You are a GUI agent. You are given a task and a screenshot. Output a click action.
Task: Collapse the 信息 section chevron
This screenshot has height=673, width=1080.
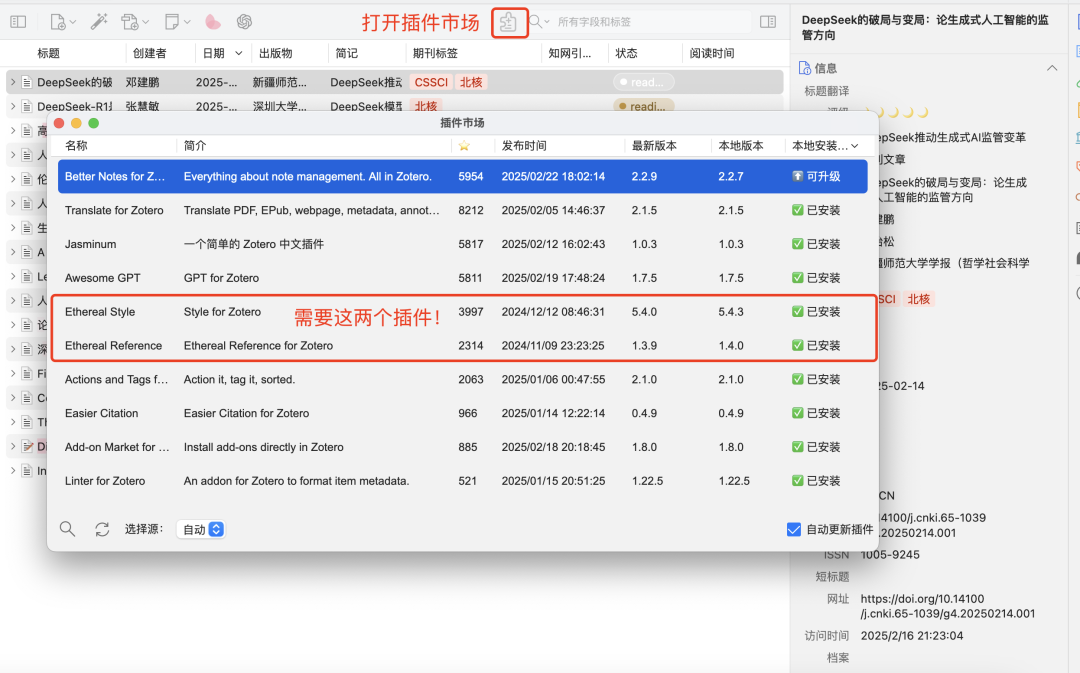pos(1052,68)
